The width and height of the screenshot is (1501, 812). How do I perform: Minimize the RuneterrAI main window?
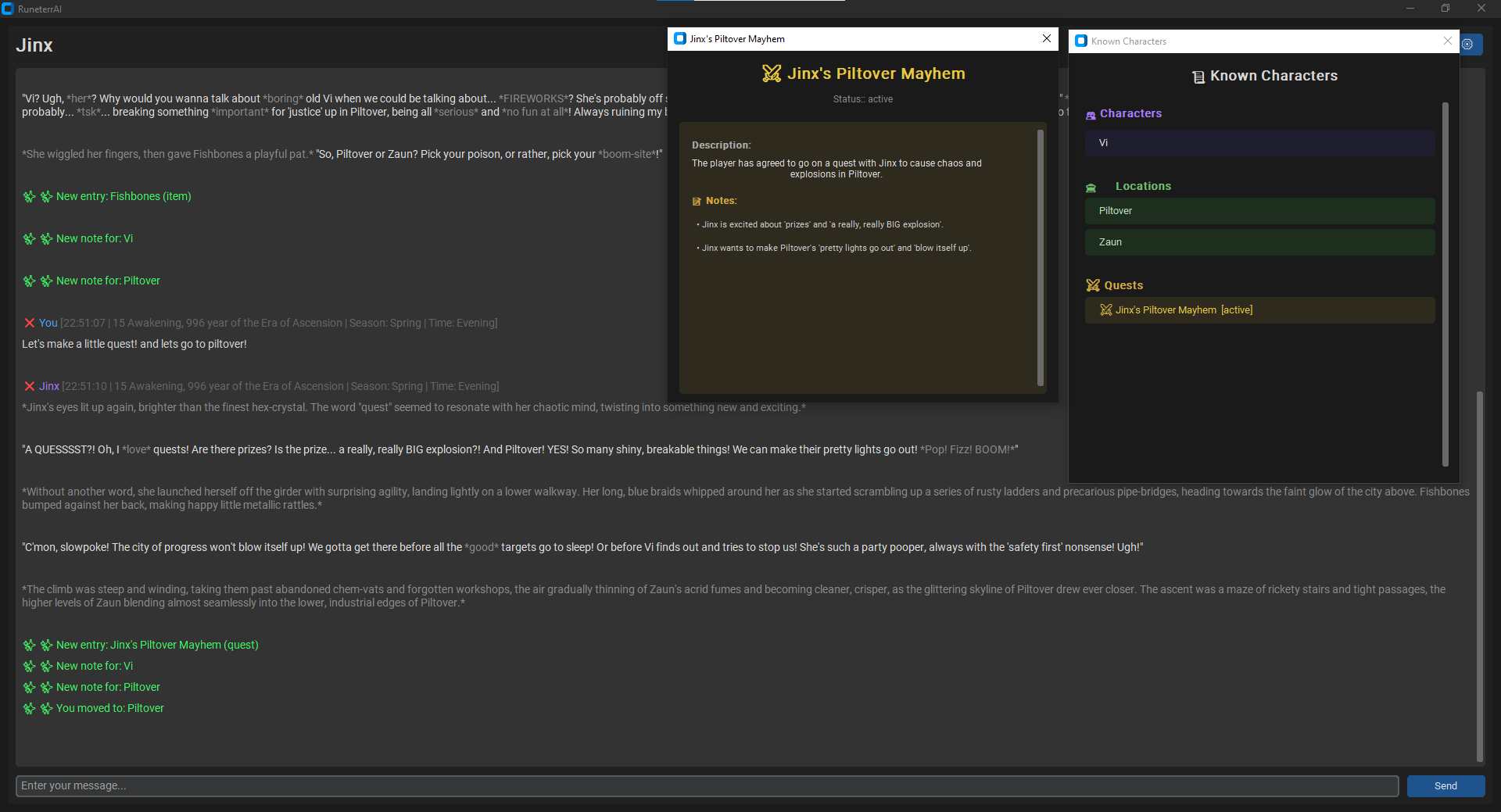click(x=1410, y=9)
